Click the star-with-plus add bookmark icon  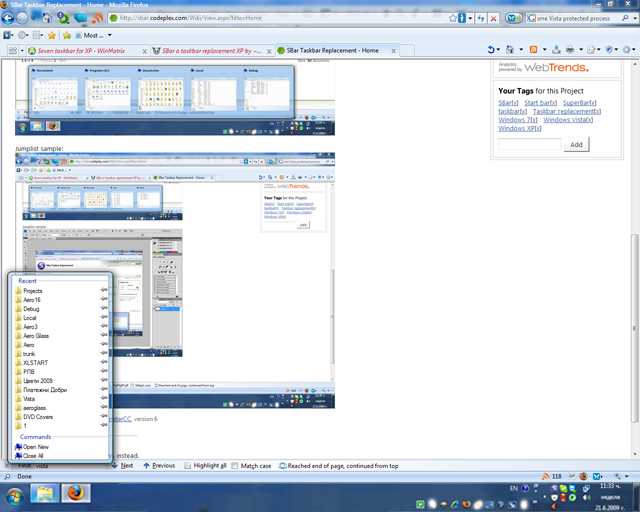coord(67,36)
